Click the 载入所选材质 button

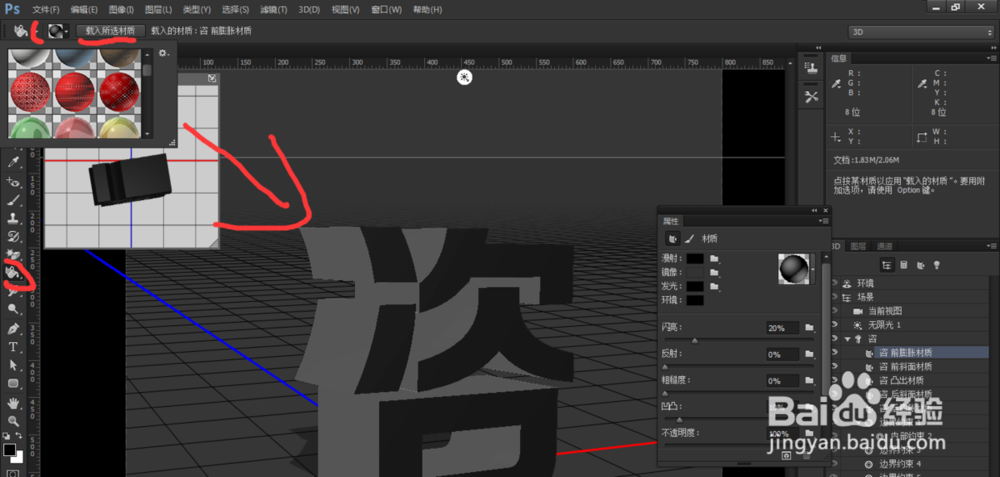tap(112, 31)
